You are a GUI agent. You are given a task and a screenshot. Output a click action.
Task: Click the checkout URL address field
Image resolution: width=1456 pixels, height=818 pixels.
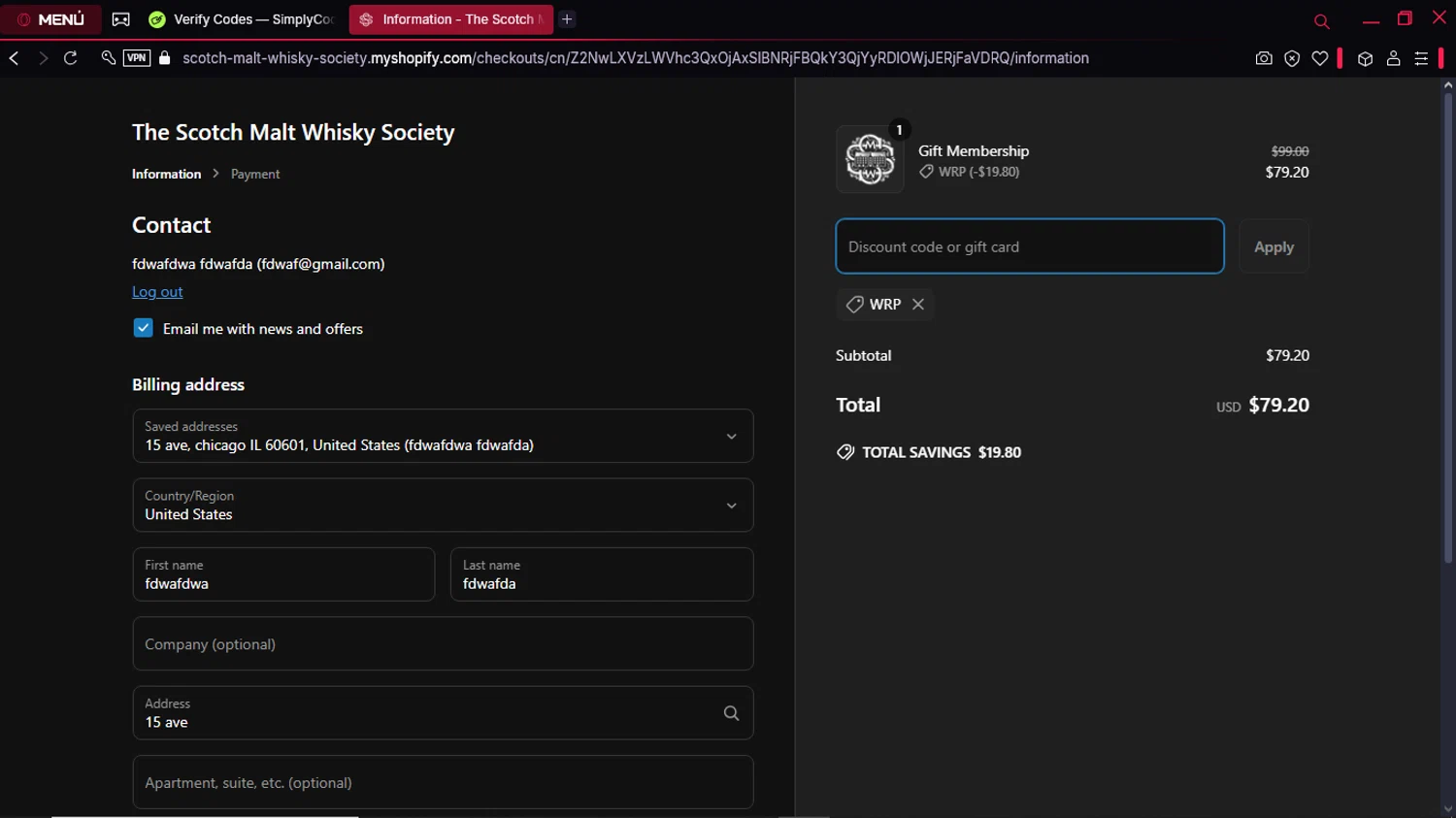[636, 58]
